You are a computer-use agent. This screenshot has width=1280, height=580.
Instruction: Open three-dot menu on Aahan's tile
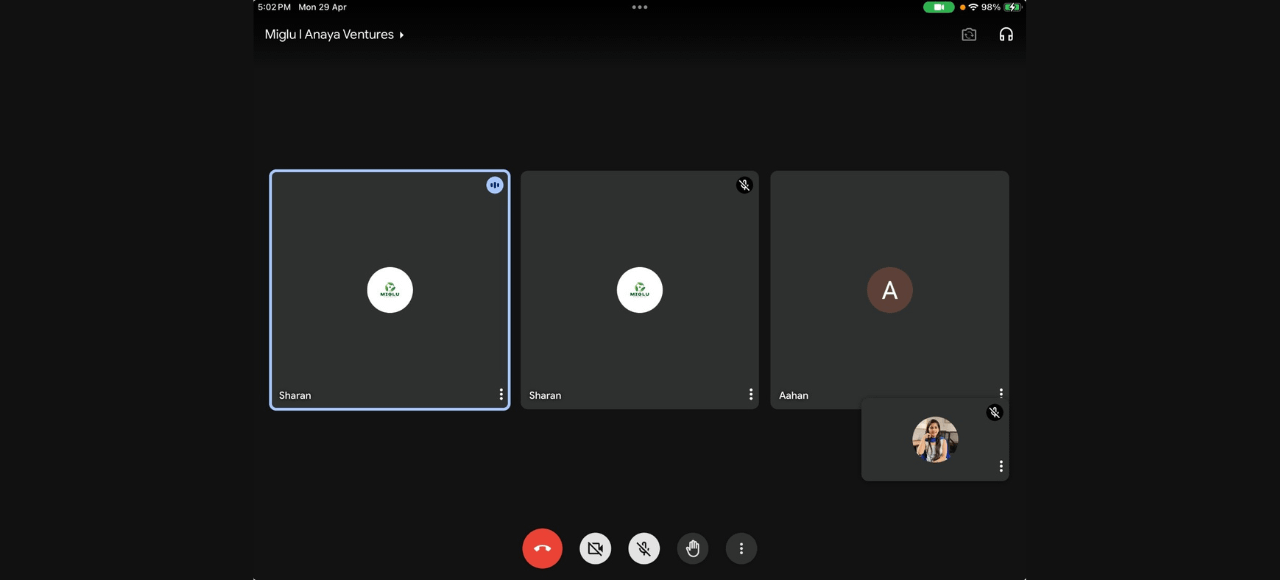click(1001, 392)
